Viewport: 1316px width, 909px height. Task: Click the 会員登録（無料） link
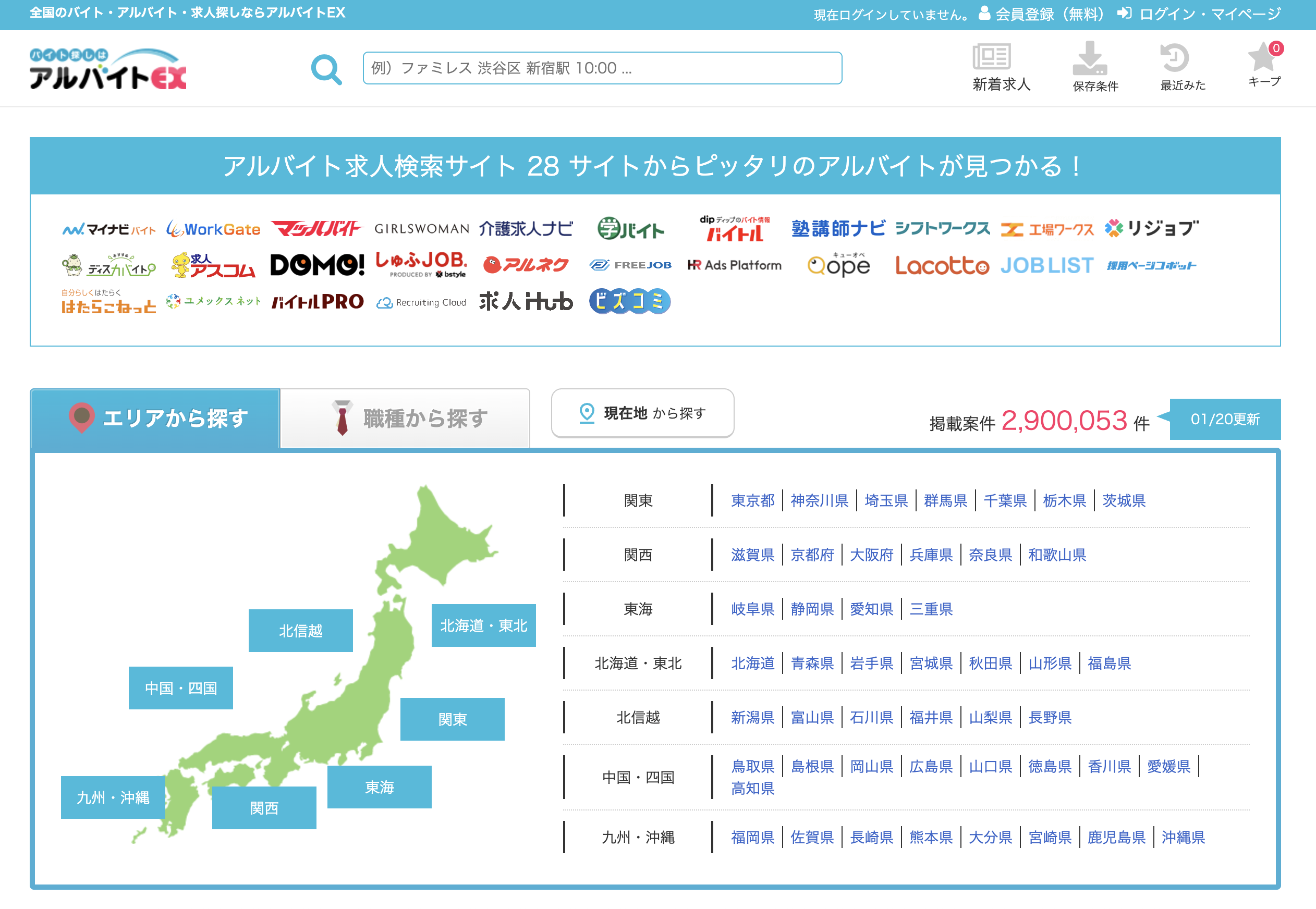1041,14
